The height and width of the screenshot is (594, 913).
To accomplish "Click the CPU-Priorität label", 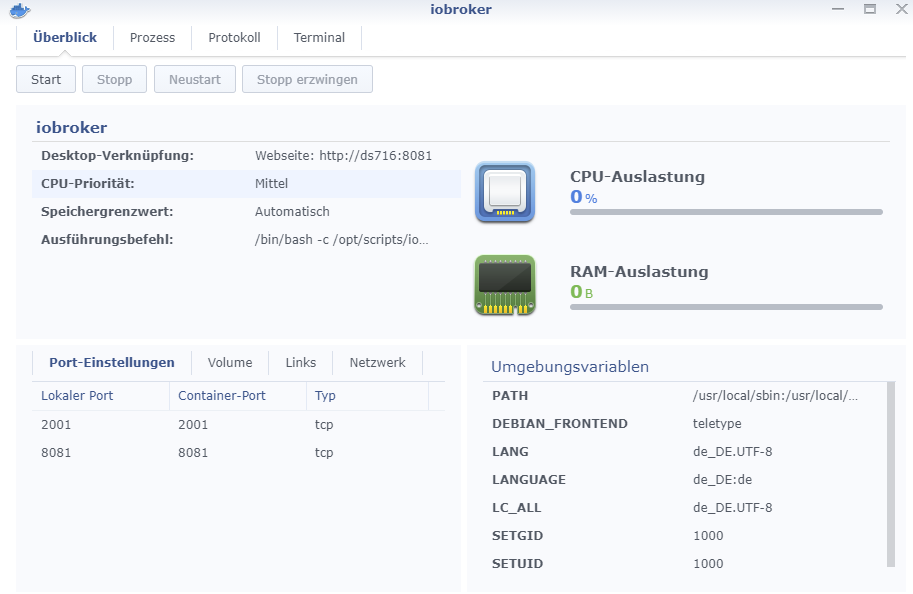I will [x=87, y=184].
